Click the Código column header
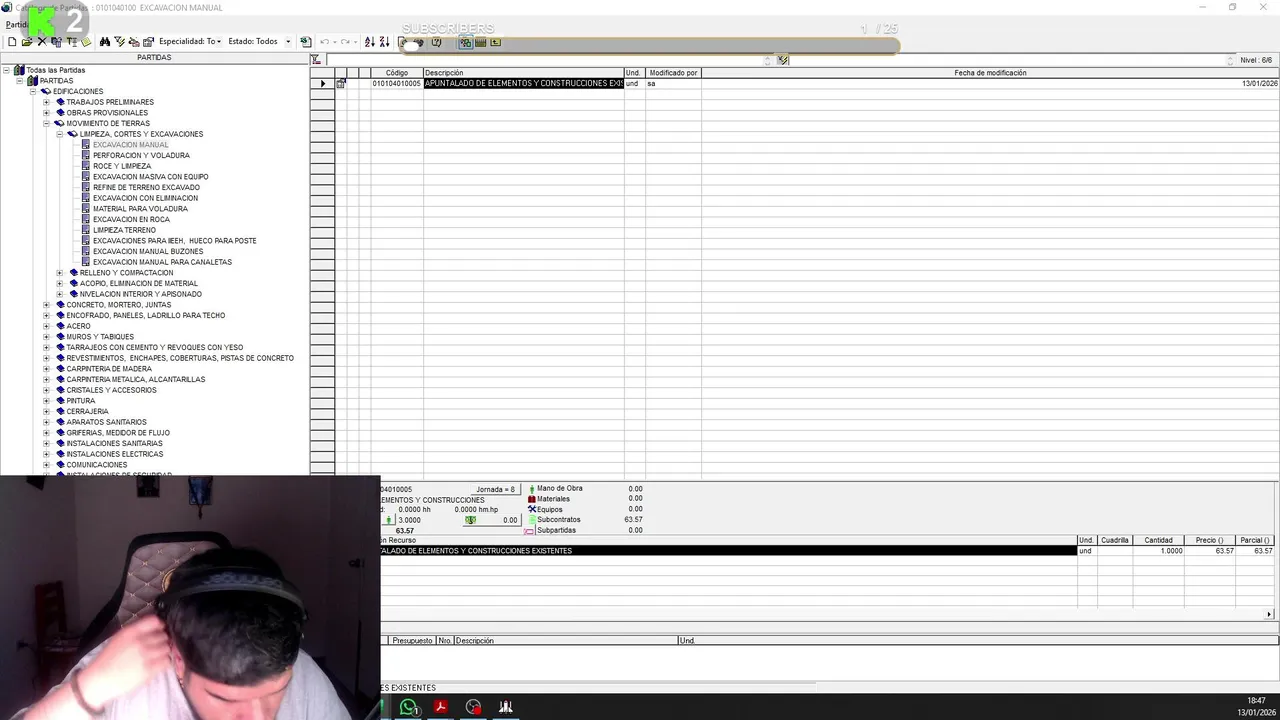 pos(397,73)
